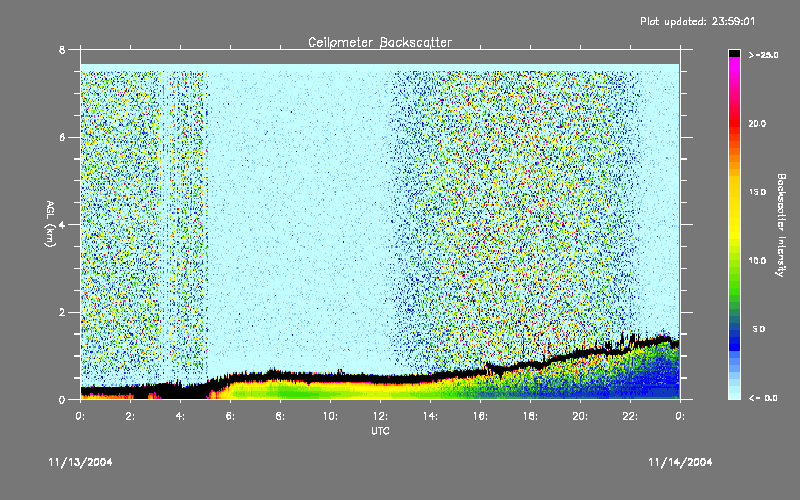Click the x-axis tick label '4:'
The width and height of the screenshot is (800, 500).
point(180,416)
